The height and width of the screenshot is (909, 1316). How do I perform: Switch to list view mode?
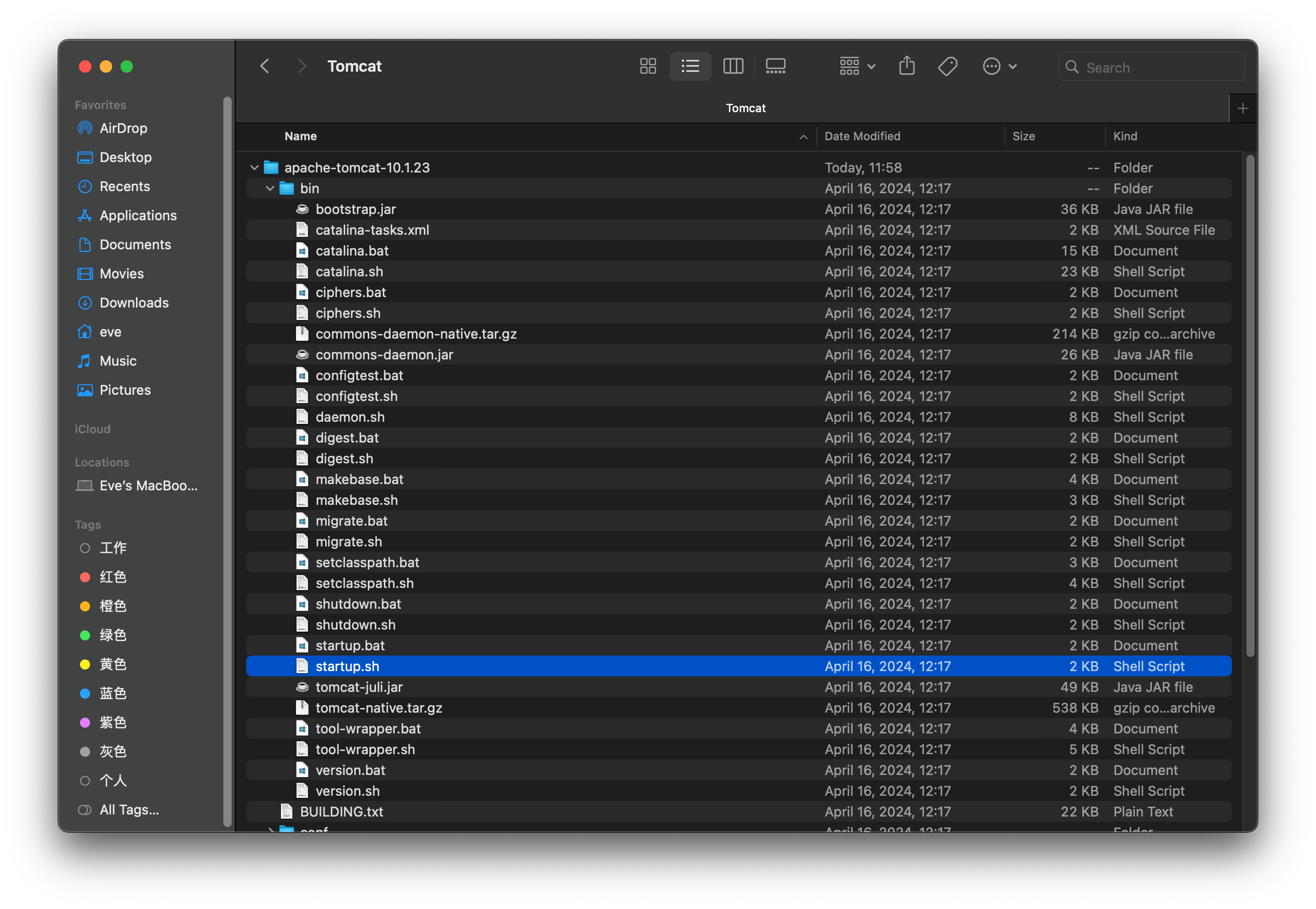[x=690, y=66]
